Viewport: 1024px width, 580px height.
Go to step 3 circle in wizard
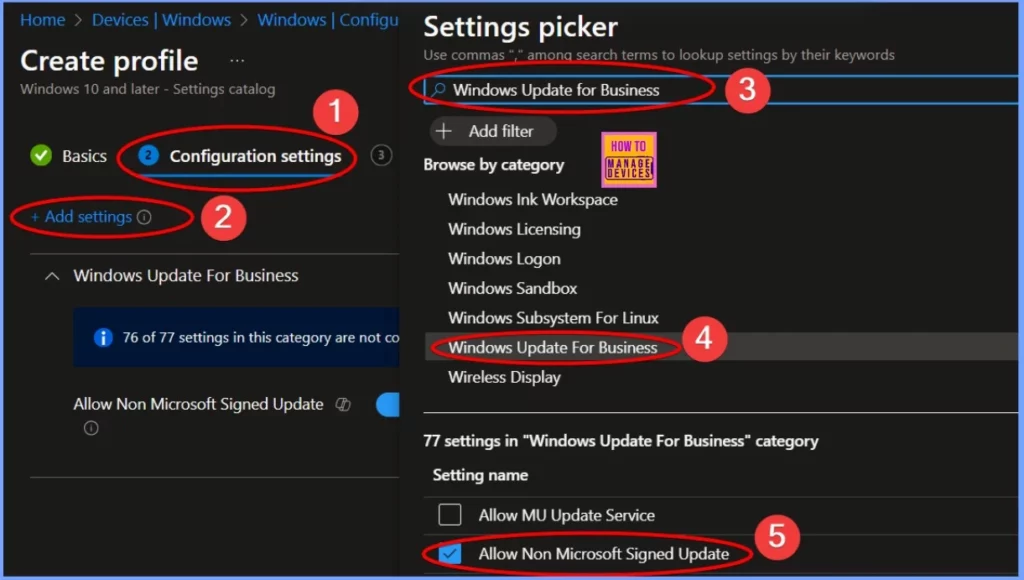(x=381, y=155)
